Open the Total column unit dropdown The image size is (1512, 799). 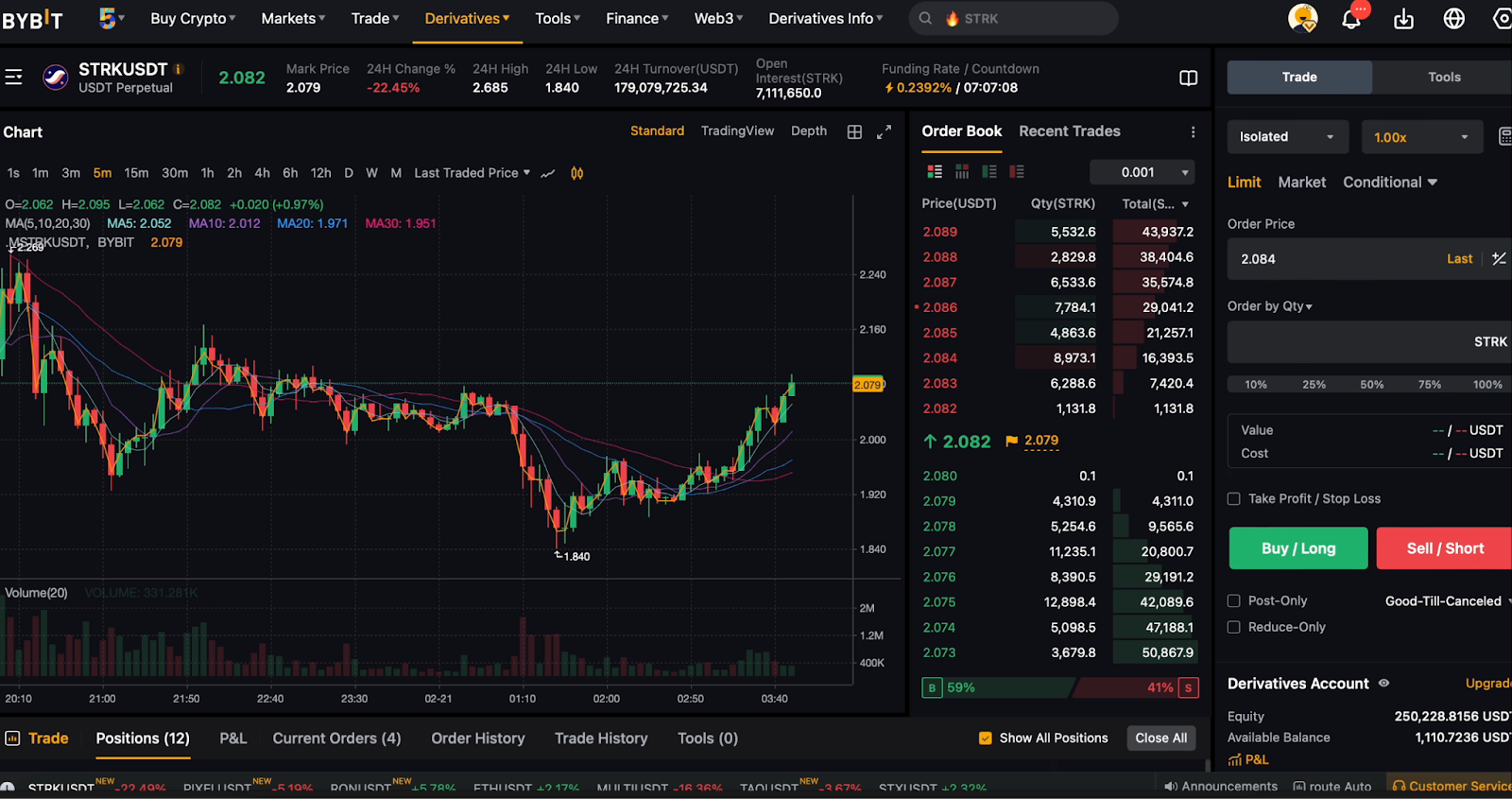point(1156,203)
